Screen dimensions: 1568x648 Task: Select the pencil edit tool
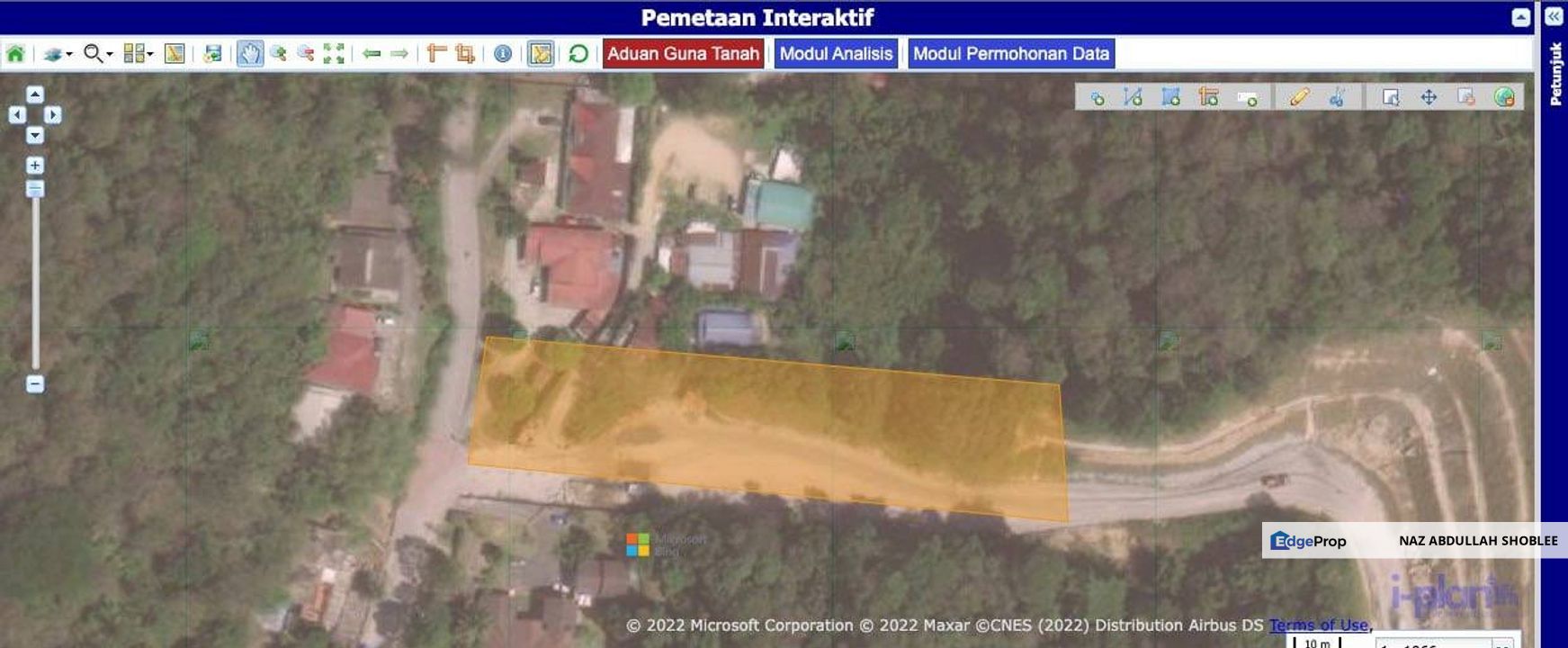click(1299, 97)
